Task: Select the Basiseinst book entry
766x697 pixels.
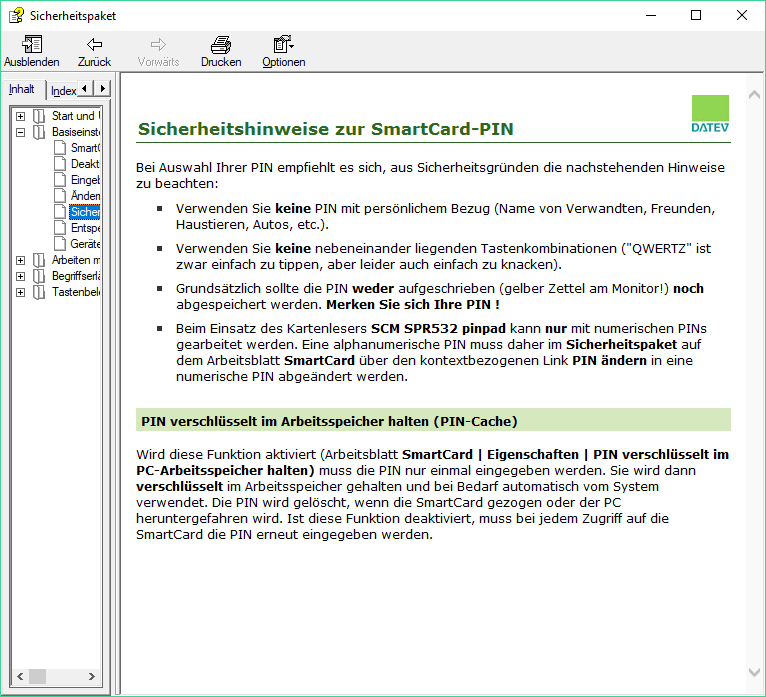Action: coord(76,132)
